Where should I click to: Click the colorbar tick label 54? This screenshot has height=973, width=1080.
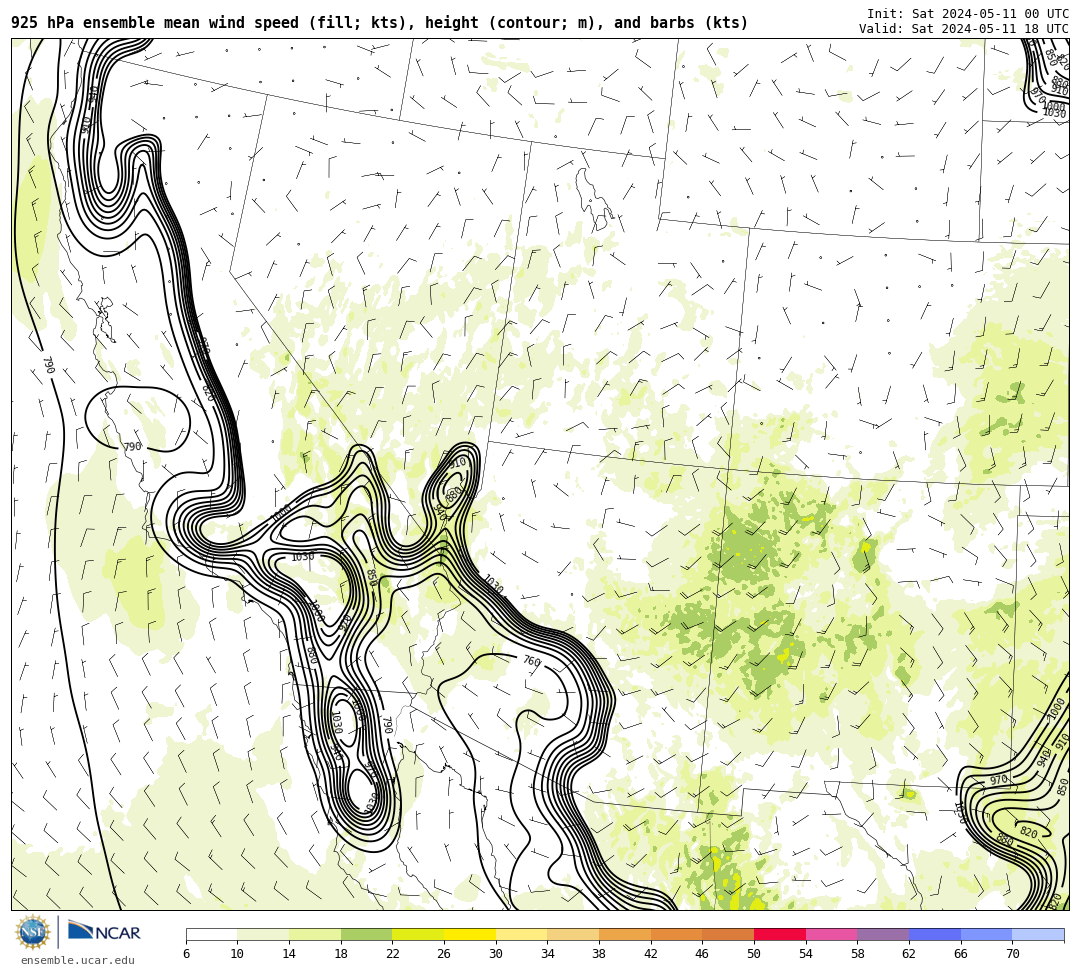pos(805,954)
